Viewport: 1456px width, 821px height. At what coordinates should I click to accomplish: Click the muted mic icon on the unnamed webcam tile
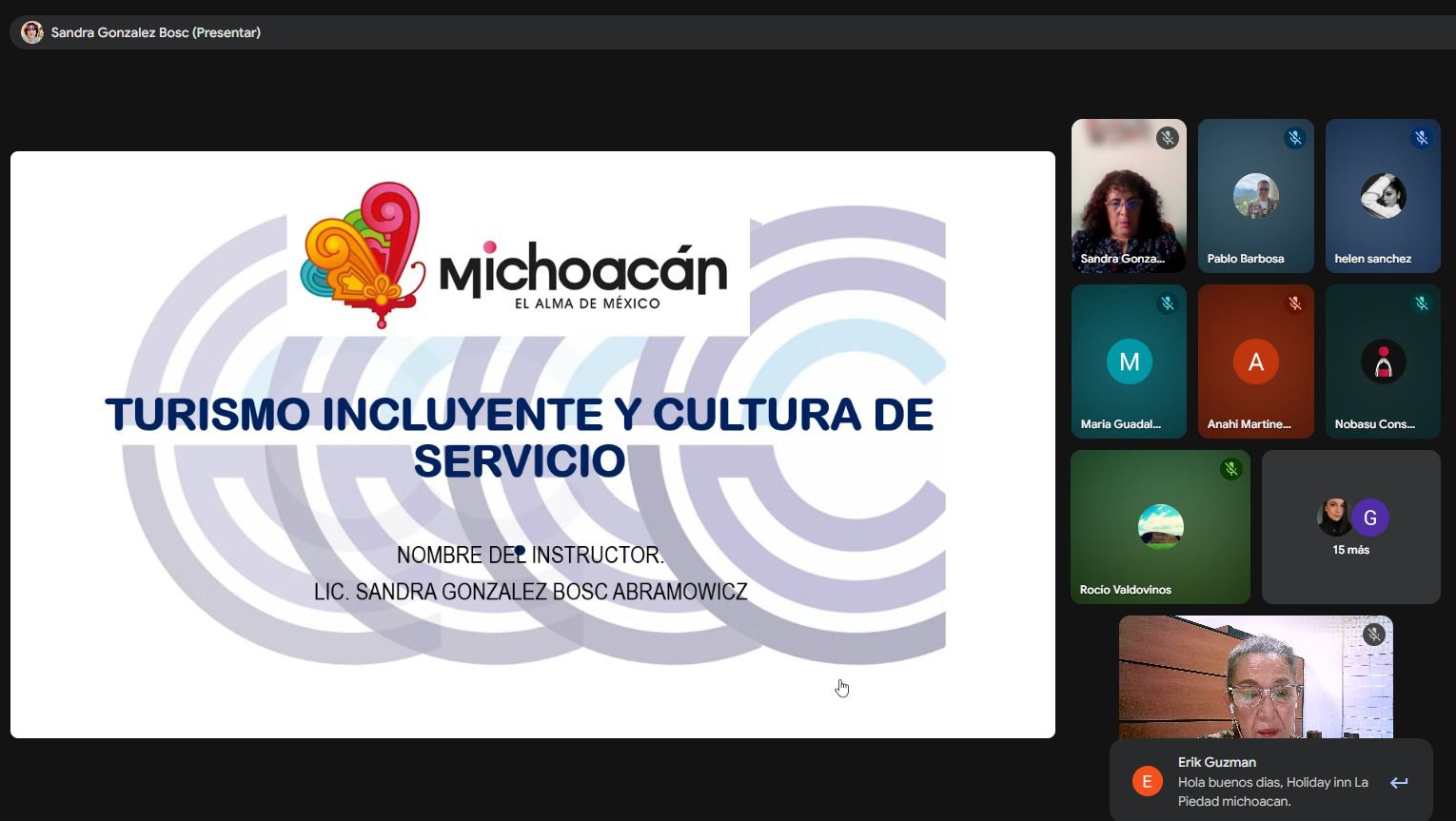click(1373, 635)
